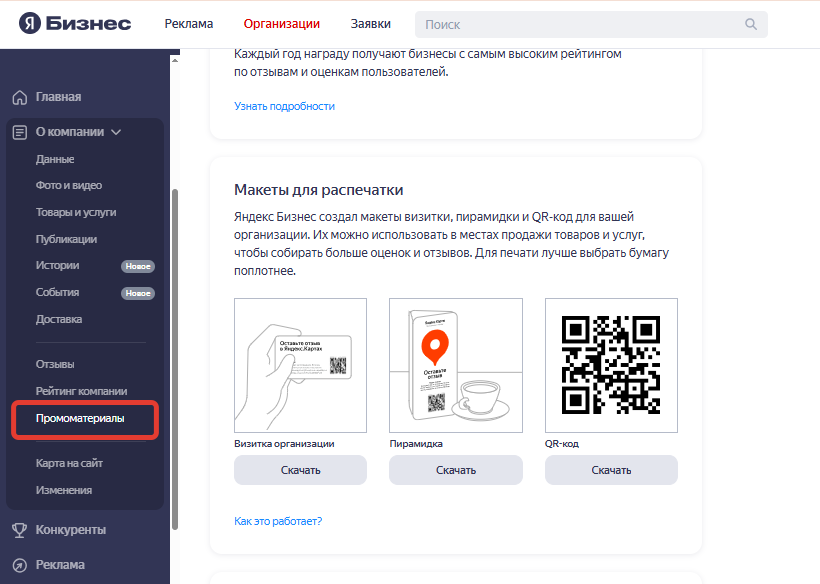Open Организации tab in top navigation
This screenshot has width=820, height=584.
(x=282, y=24)
